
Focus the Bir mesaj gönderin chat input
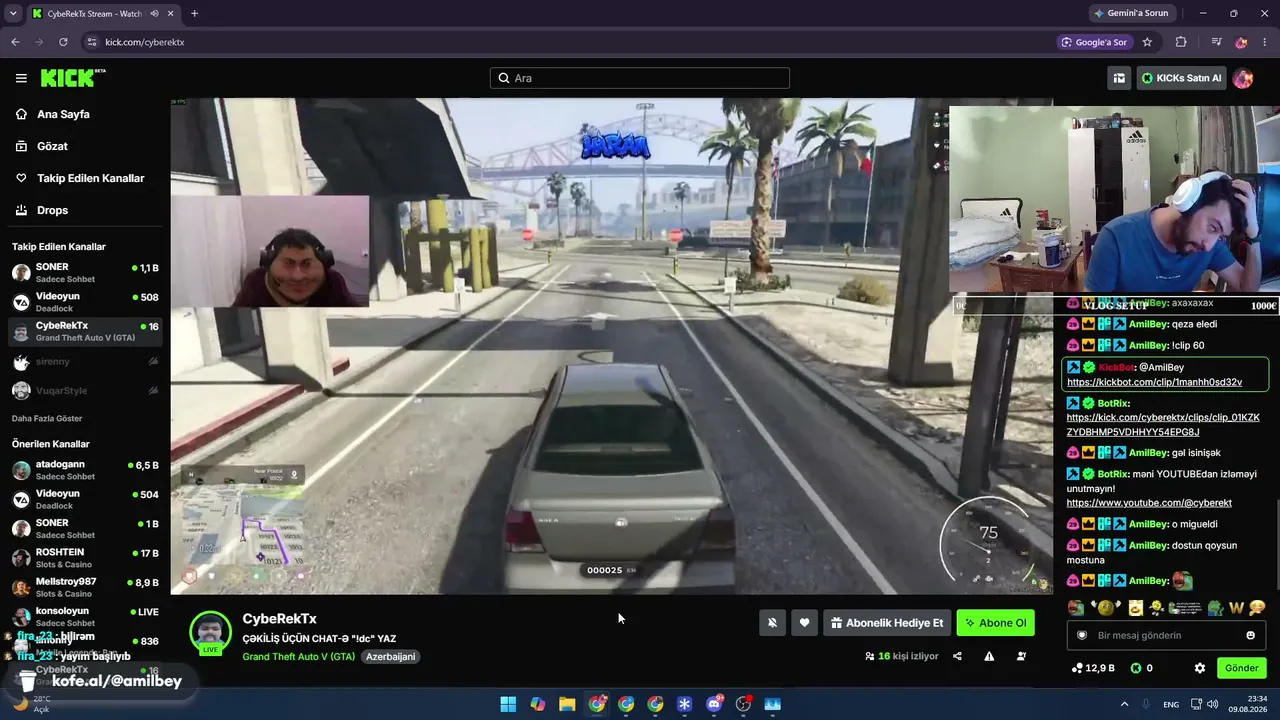[x=1166, y=635]
